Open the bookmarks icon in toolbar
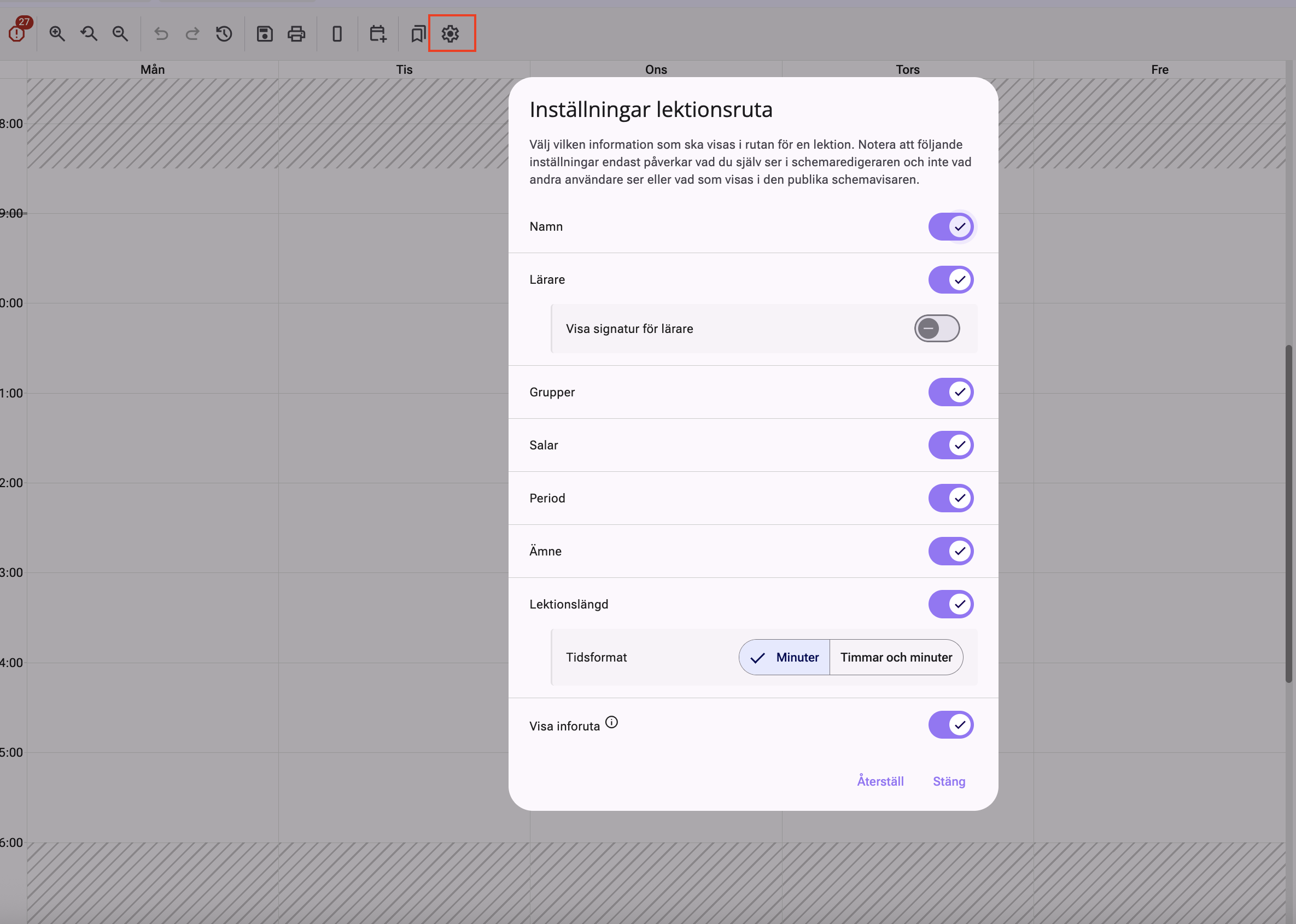Screen dimensions: 1296x924 click(418, 33)
